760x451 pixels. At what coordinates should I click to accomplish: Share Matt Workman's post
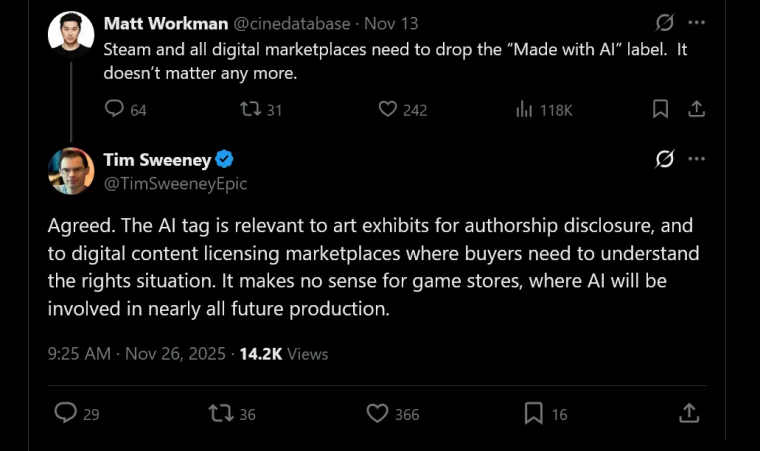click(697, 109)
